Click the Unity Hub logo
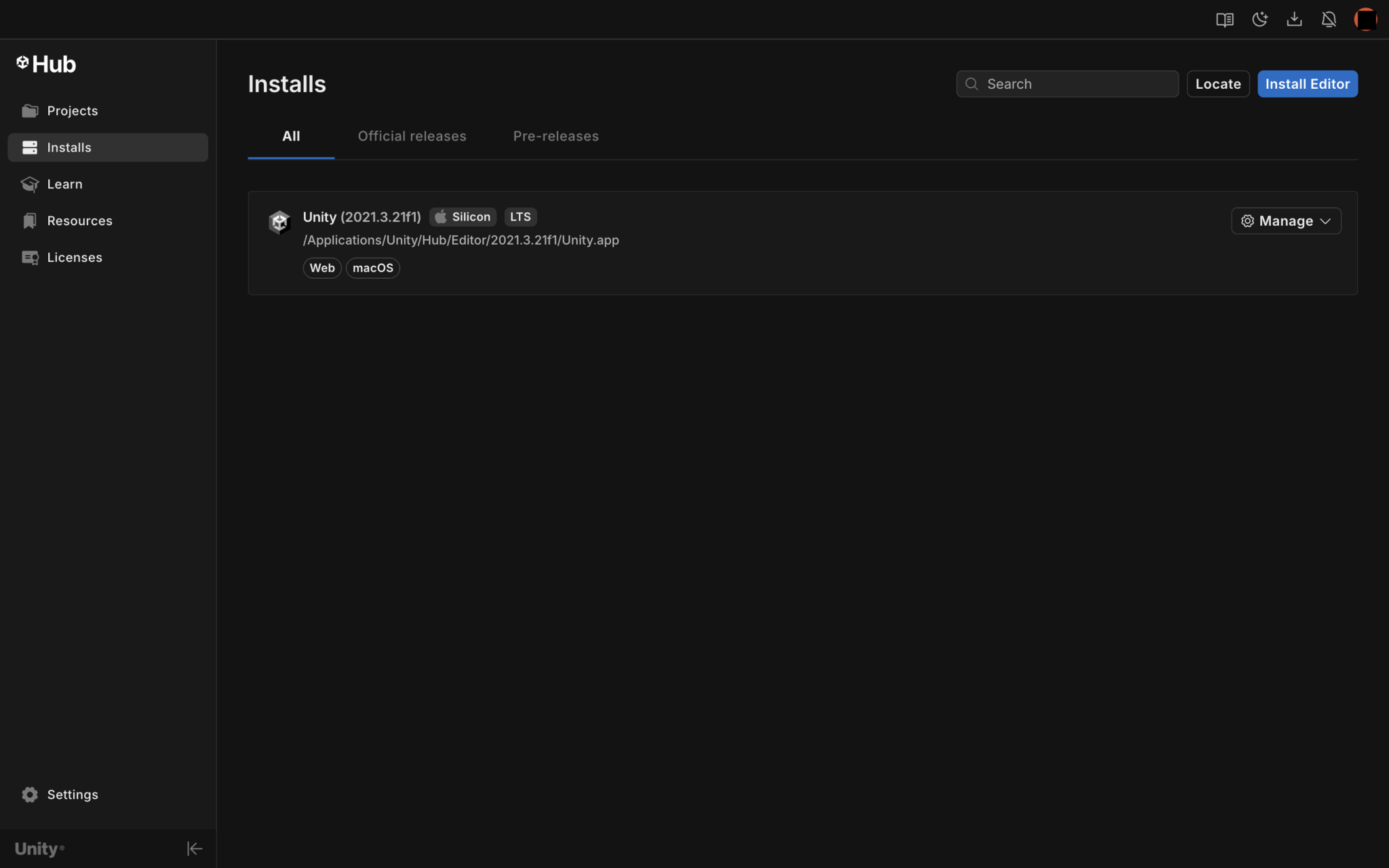 (46, 64)
